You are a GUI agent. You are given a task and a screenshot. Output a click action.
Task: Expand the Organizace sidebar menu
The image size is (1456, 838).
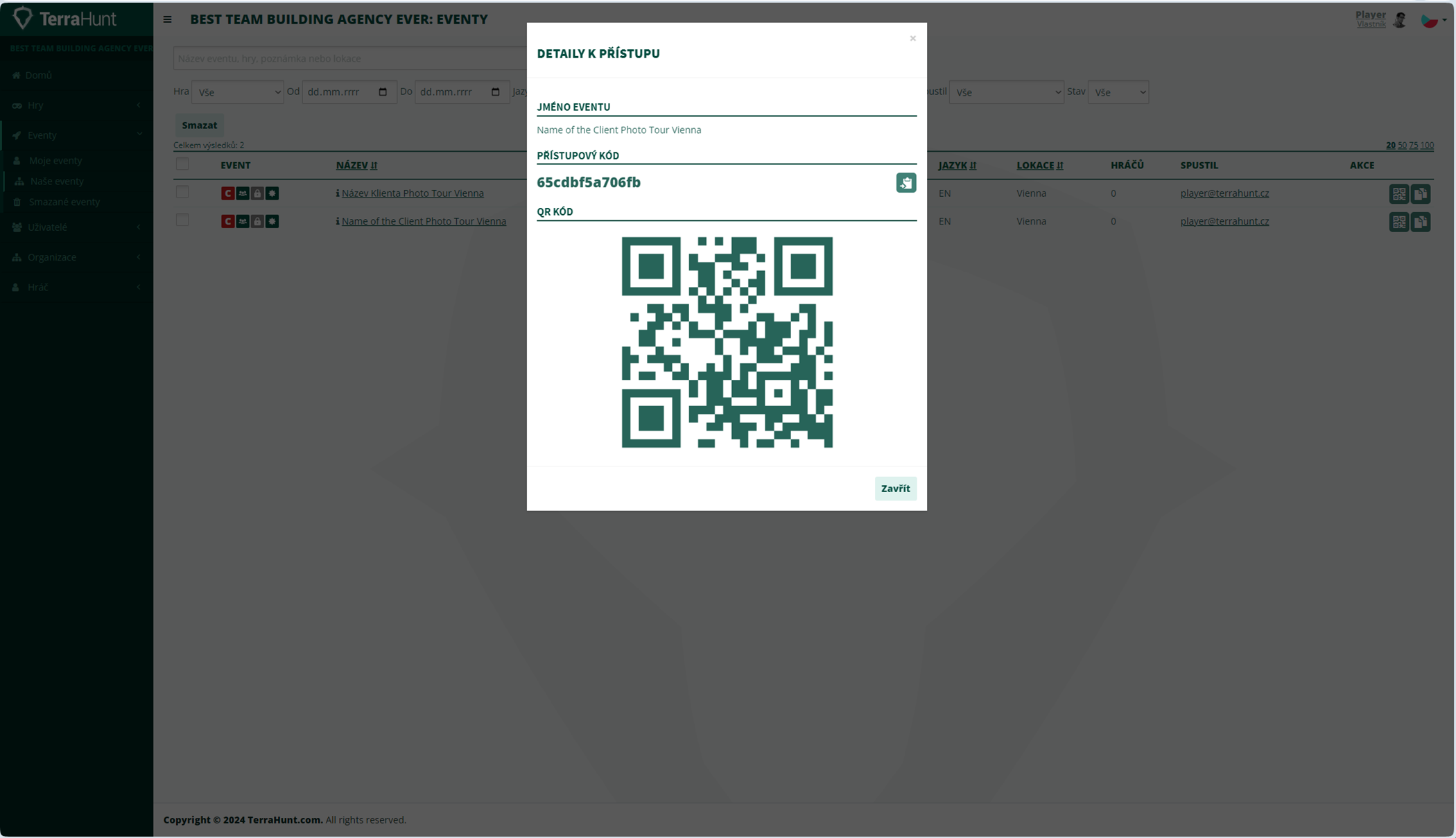pyautogui.click(x=76, y=257)
